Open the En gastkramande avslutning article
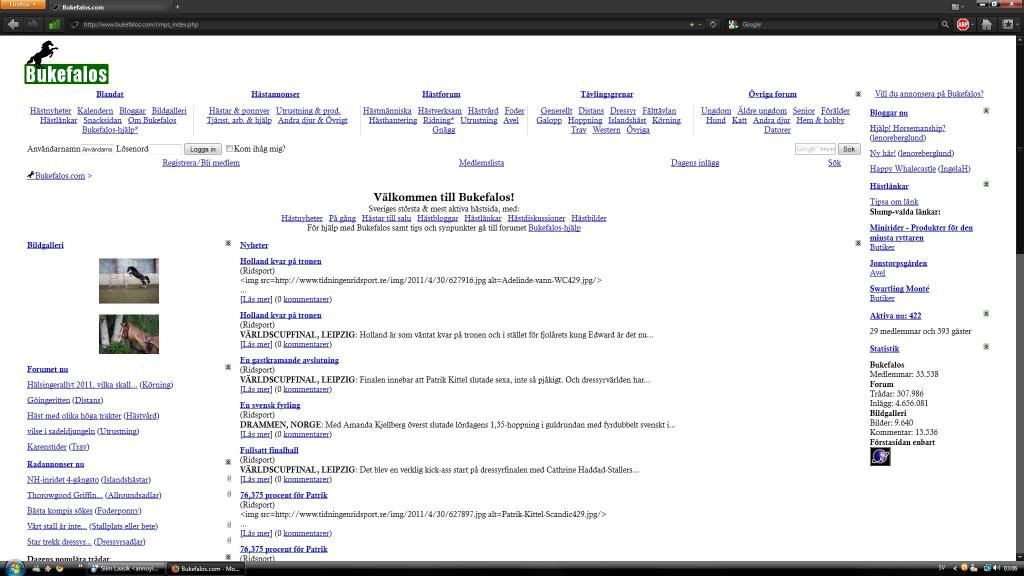Image resolution: width=1024 pixels, height=576 pixels. (289, 360)
